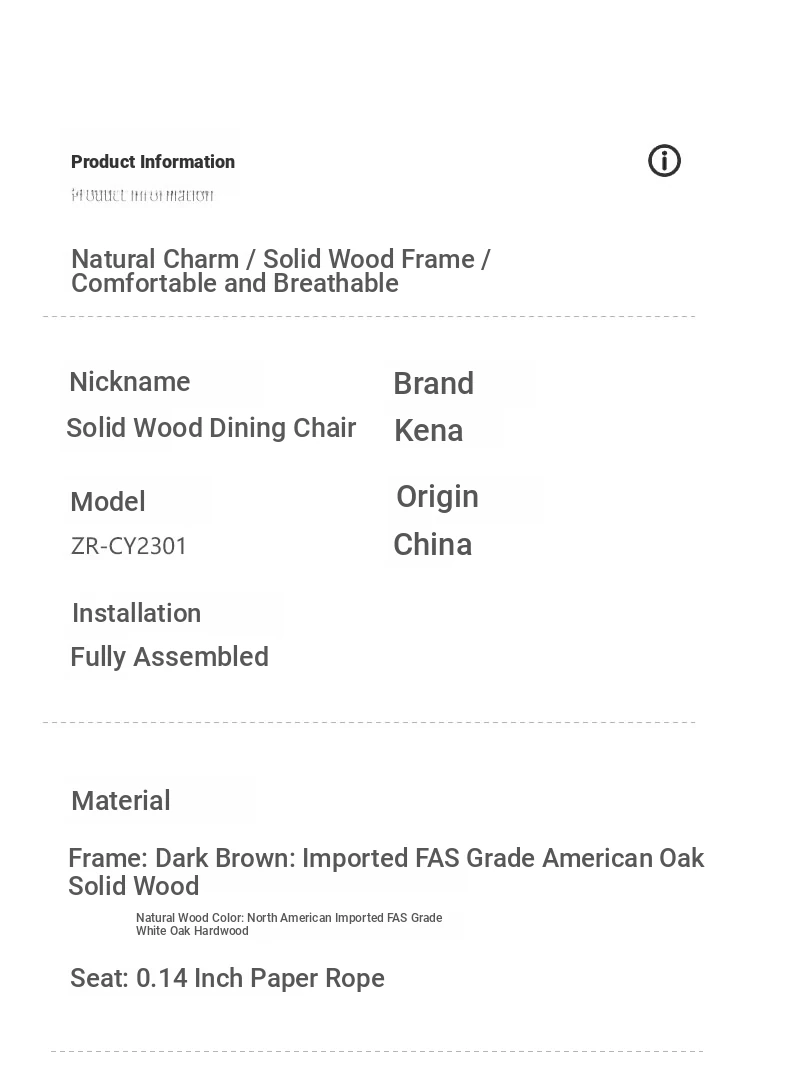The width and height of the screenshot is (790, 1069).
Task: Click the China origin value
Action: click(x=433, y=545)
